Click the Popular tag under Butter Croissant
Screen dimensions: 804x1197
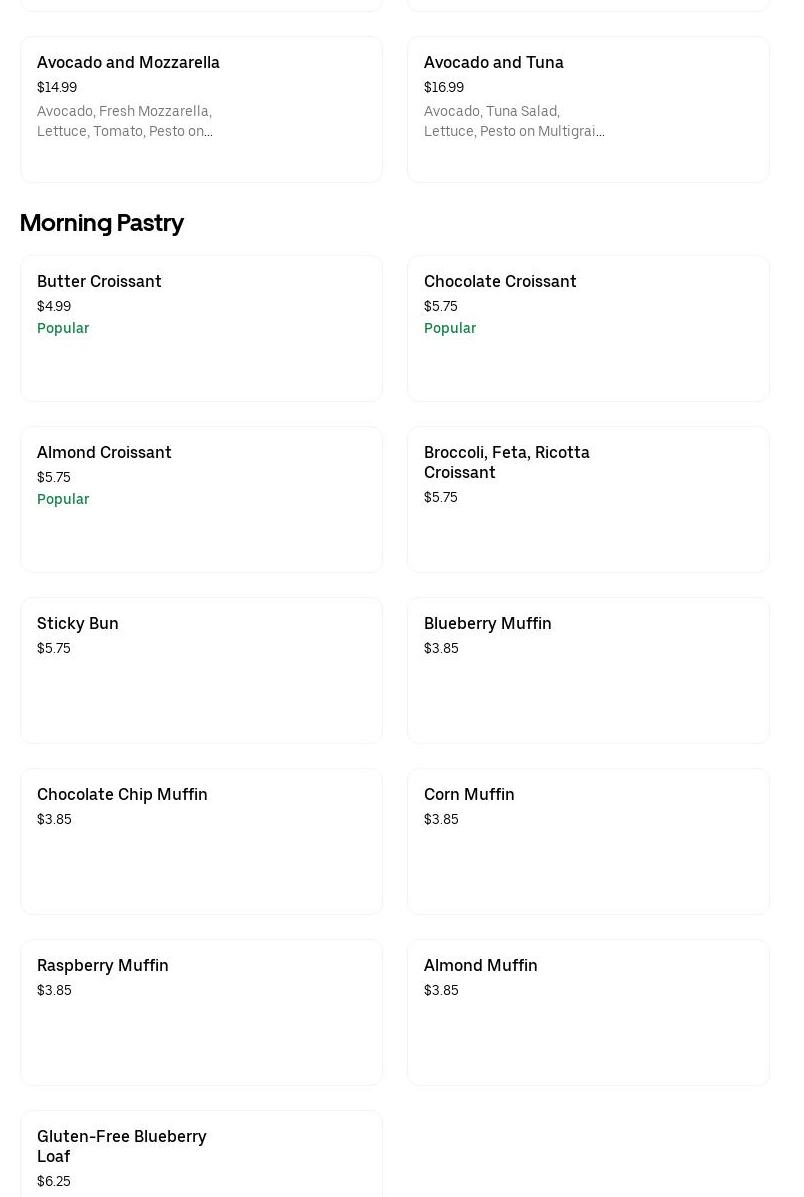(63, 328)
